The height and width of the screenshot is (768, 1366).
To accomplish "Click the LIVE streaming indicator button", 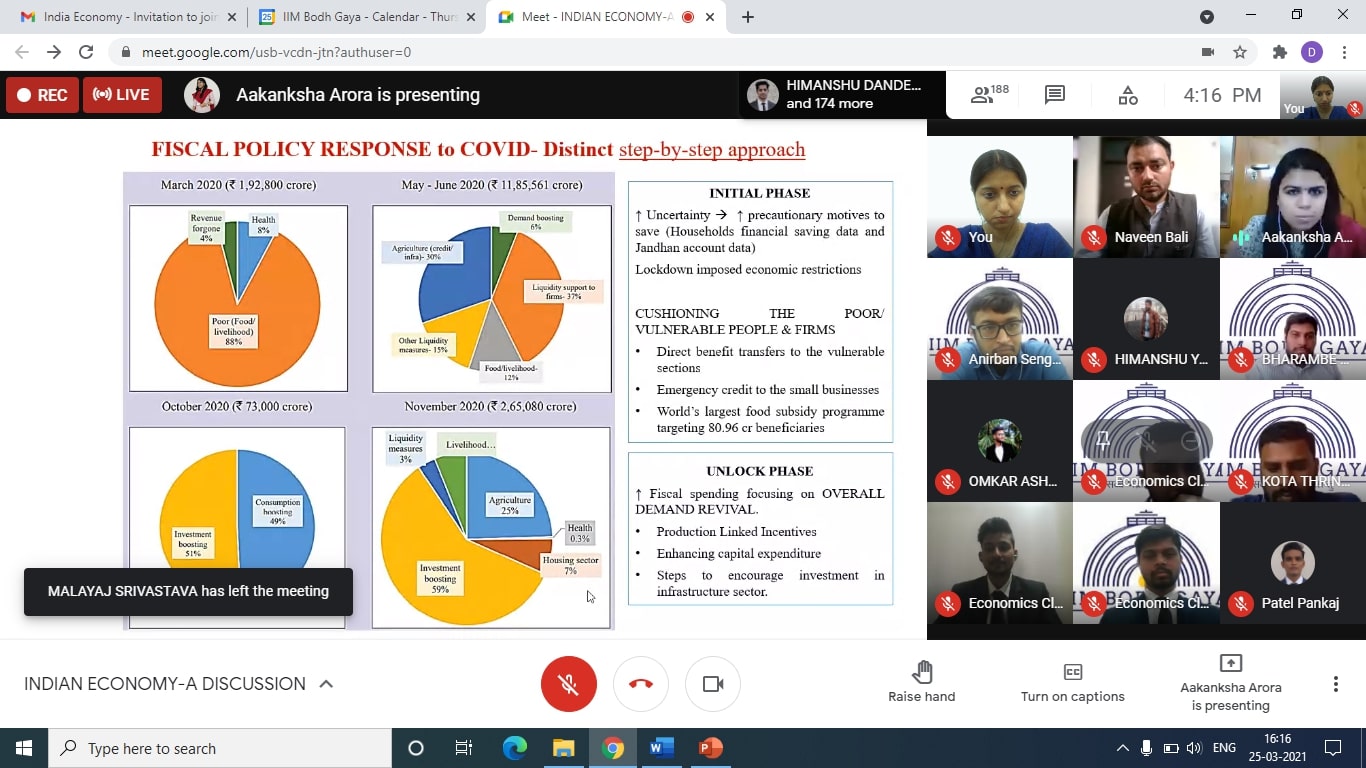I will pyautogui.click(x=122, y=95).
